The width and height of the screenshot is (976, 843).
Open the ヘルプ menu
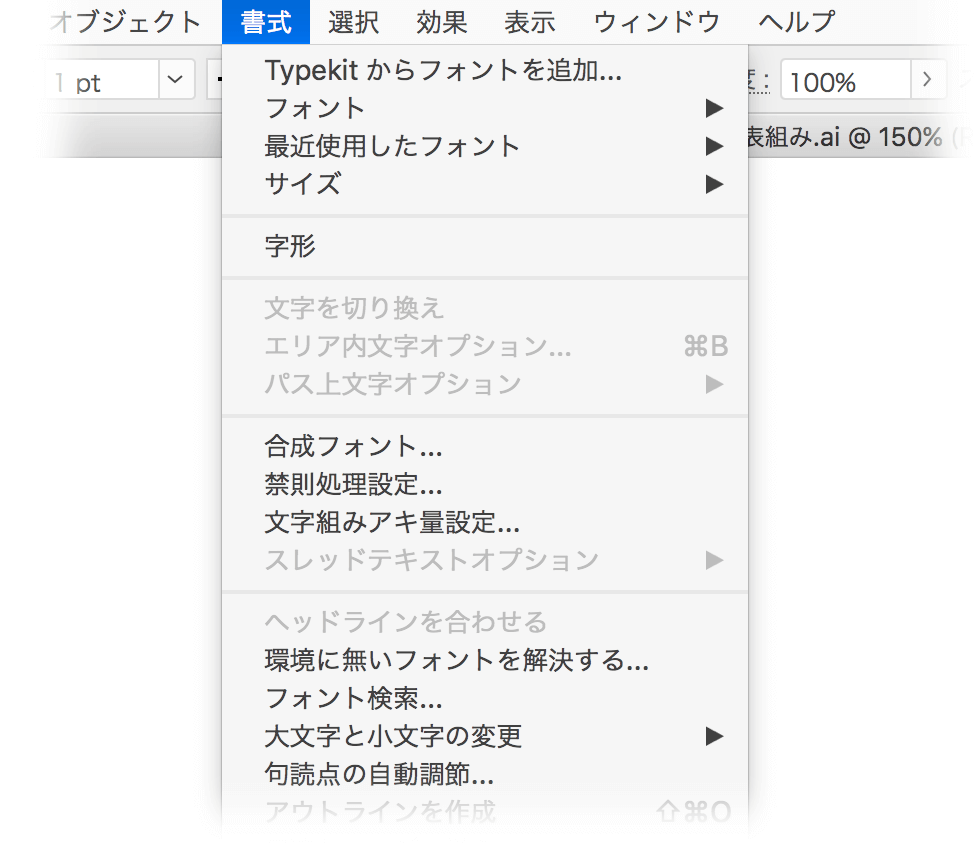pos(797,22)
